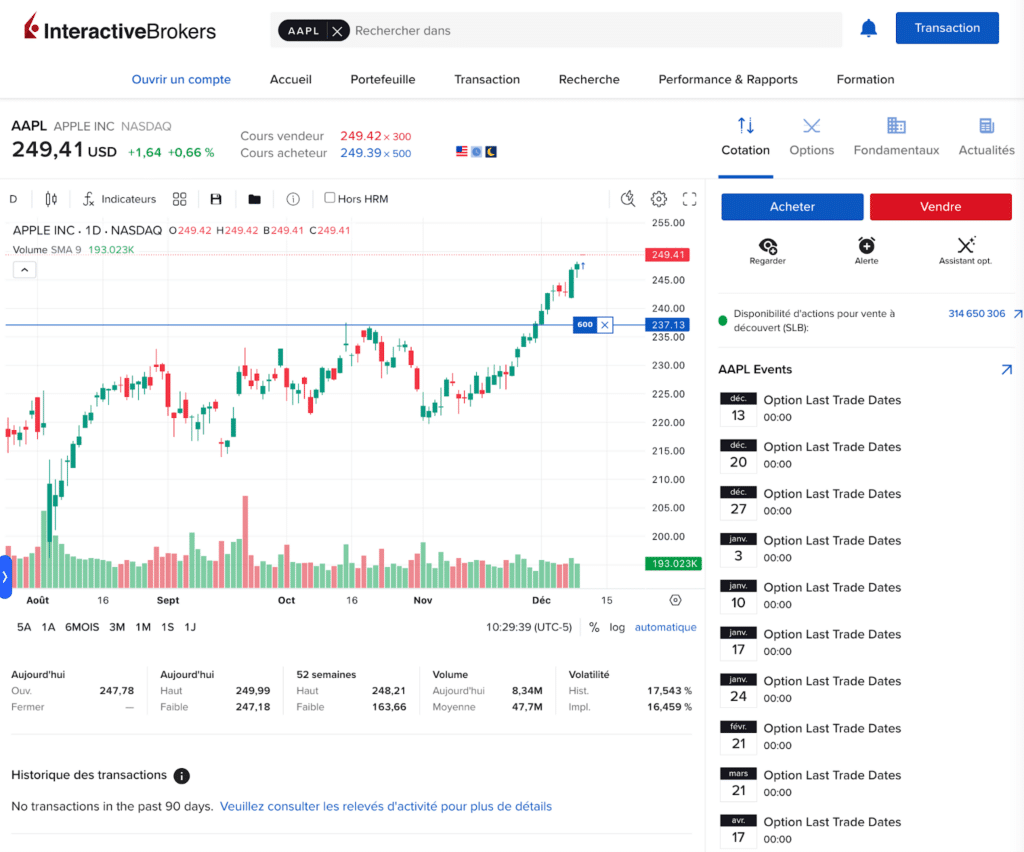Image resolution: width=1024 pixels, height=852 pixels.
Task: Open the candlestick chart type selector
Action: pyautogui.click(x=51, y=199)
